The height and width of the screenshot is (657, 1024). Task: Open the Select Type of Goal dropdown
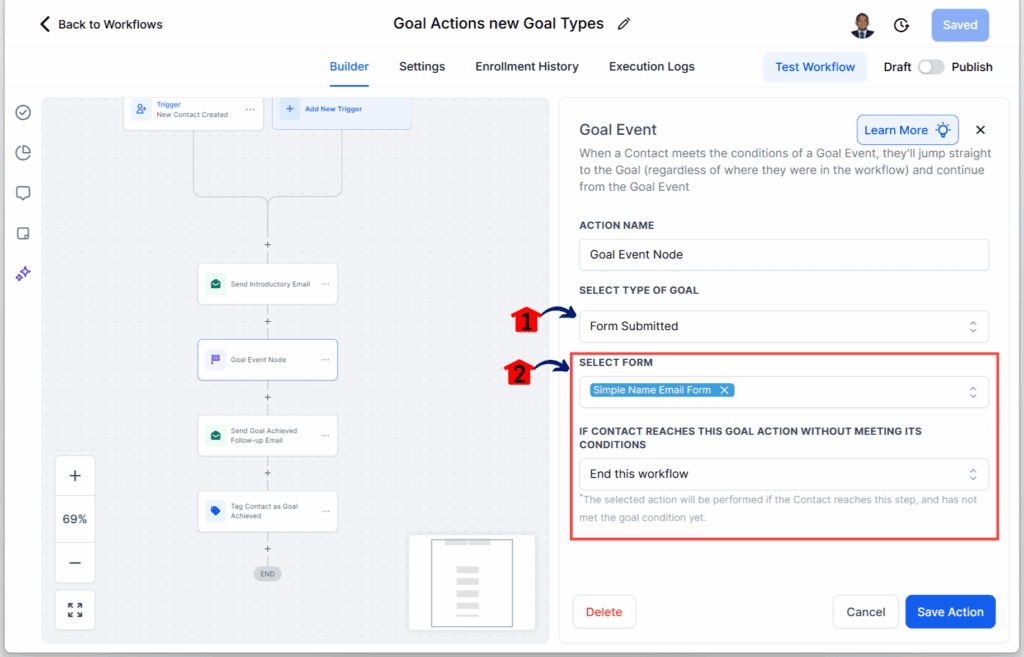click(783, 326)
